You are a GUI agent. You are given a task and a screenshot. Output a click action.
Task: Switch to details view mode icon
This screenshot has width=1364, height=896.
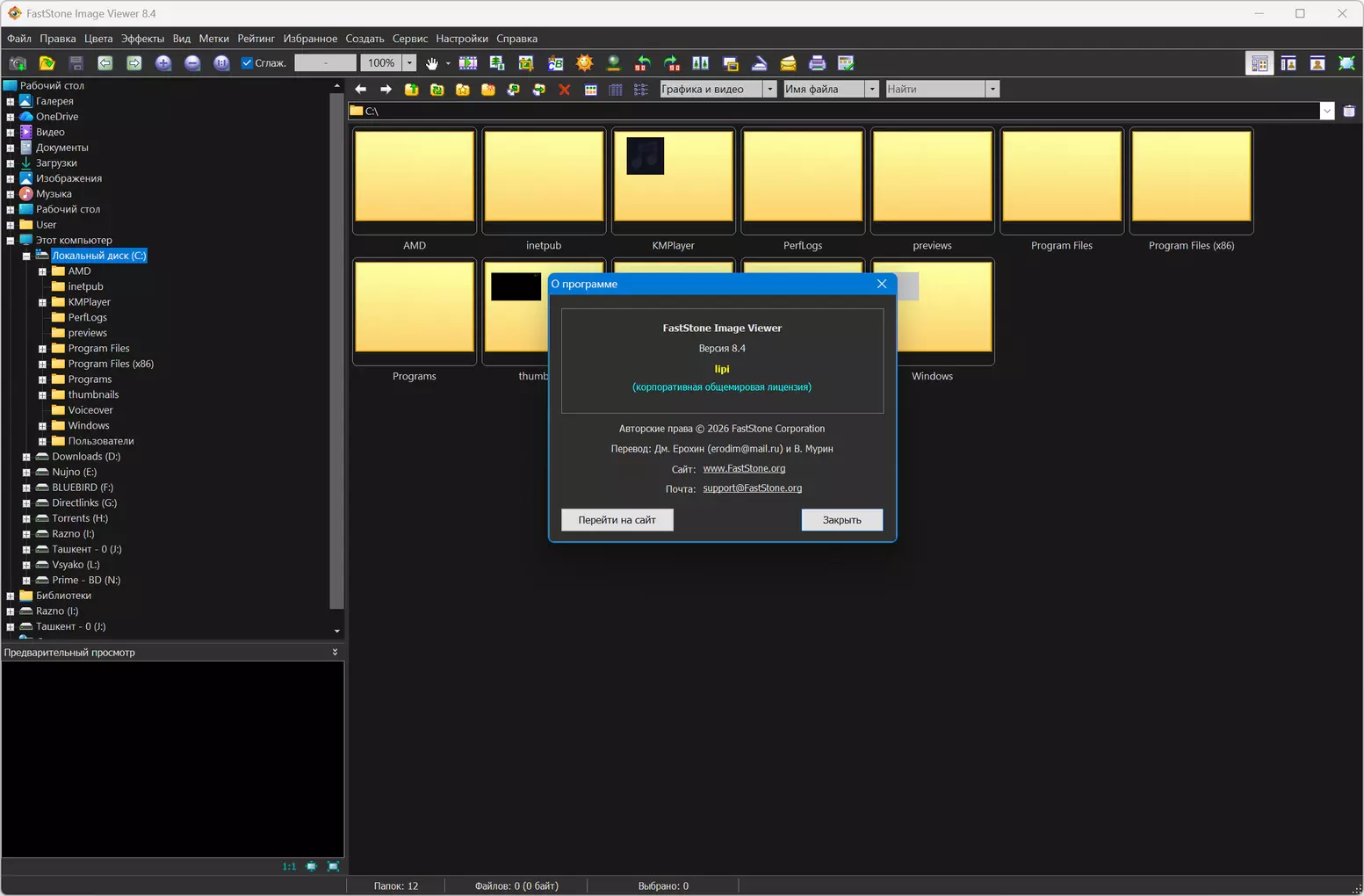click(616, 89)
